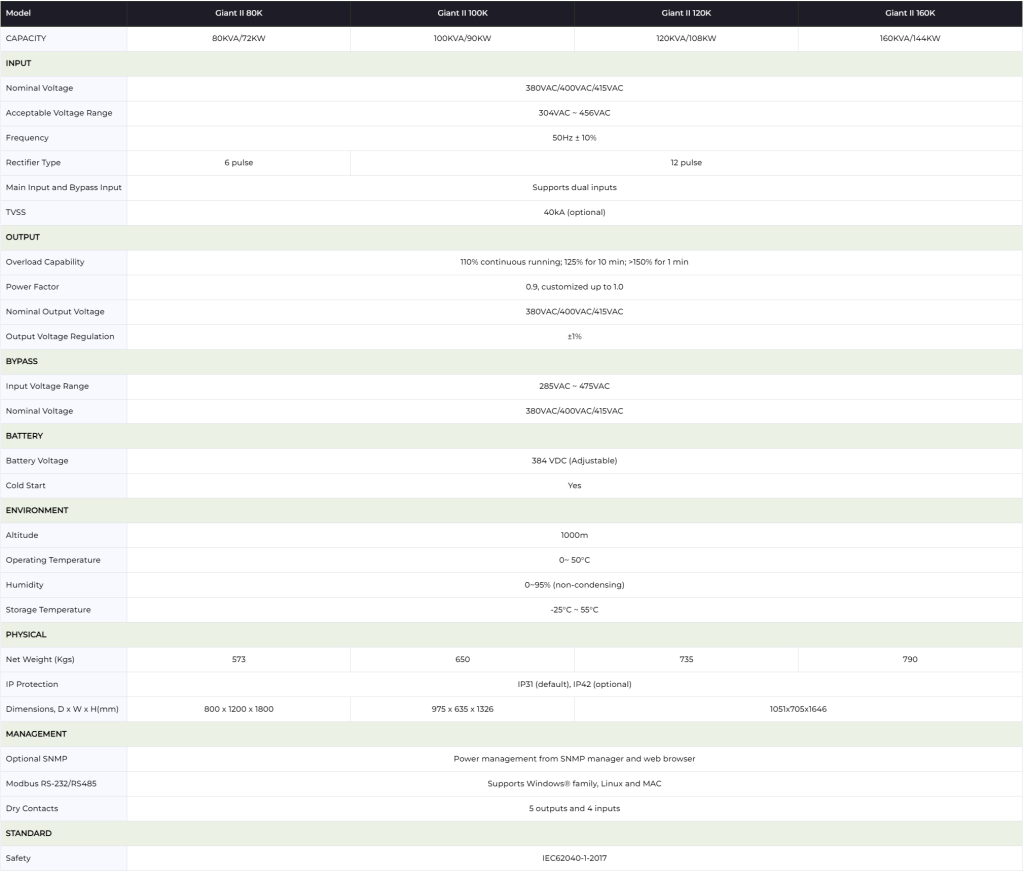
Task: Select the "790" net weight value
Action: point(910,659)
